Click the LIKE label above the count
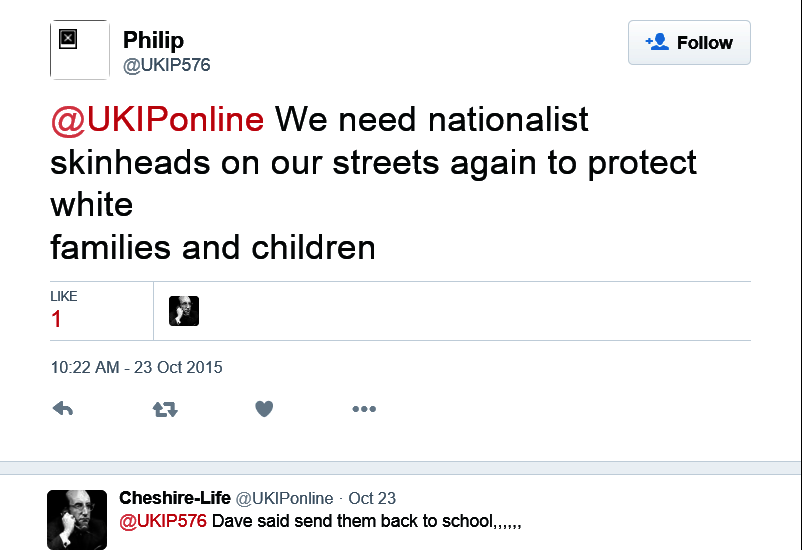802x550 pixels. [x=64, y=296]
